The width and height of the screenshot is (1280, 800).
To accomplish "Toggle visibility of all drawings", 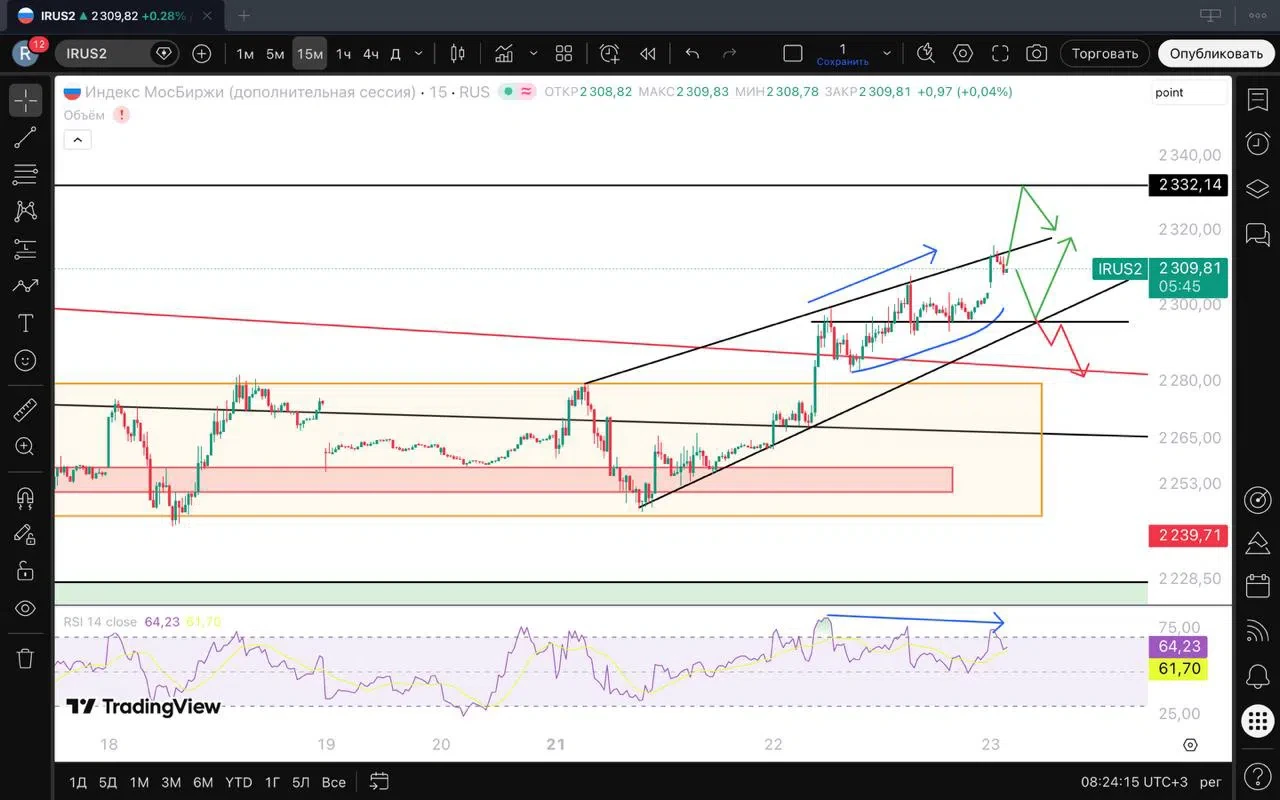I will coord(25,608).
